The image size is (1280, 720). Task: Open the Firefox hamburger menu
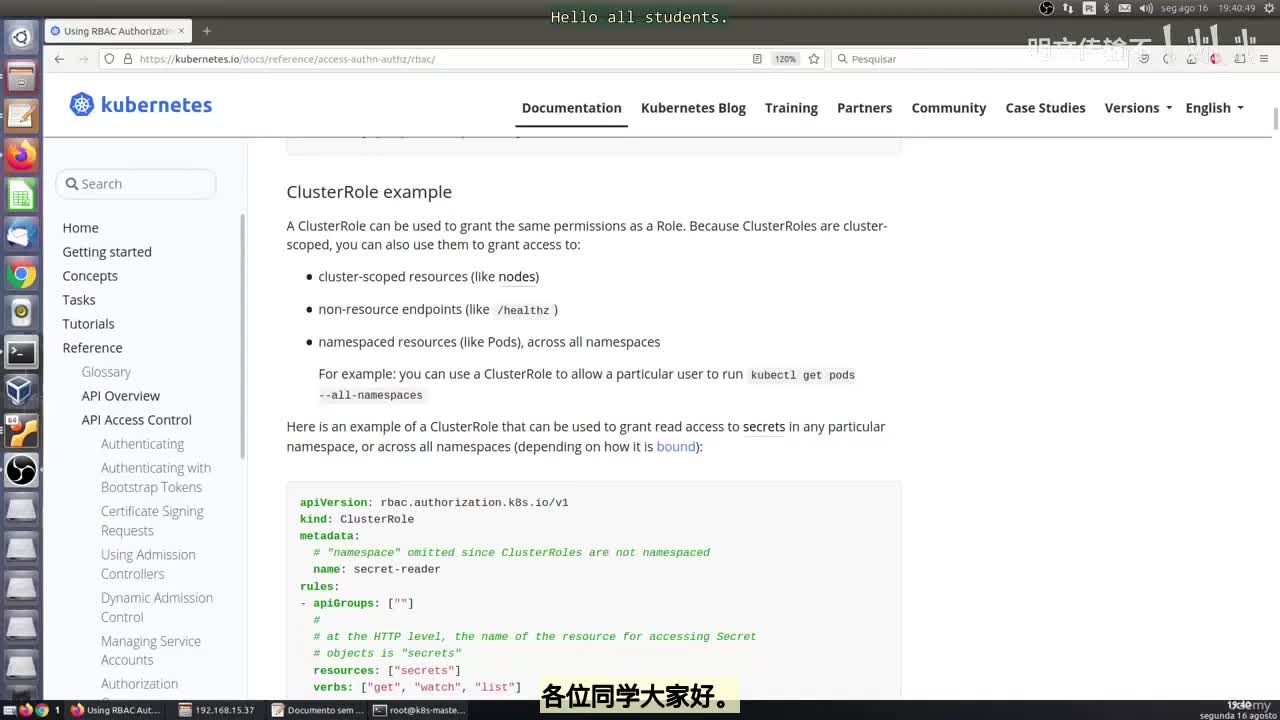(1263, 59)
